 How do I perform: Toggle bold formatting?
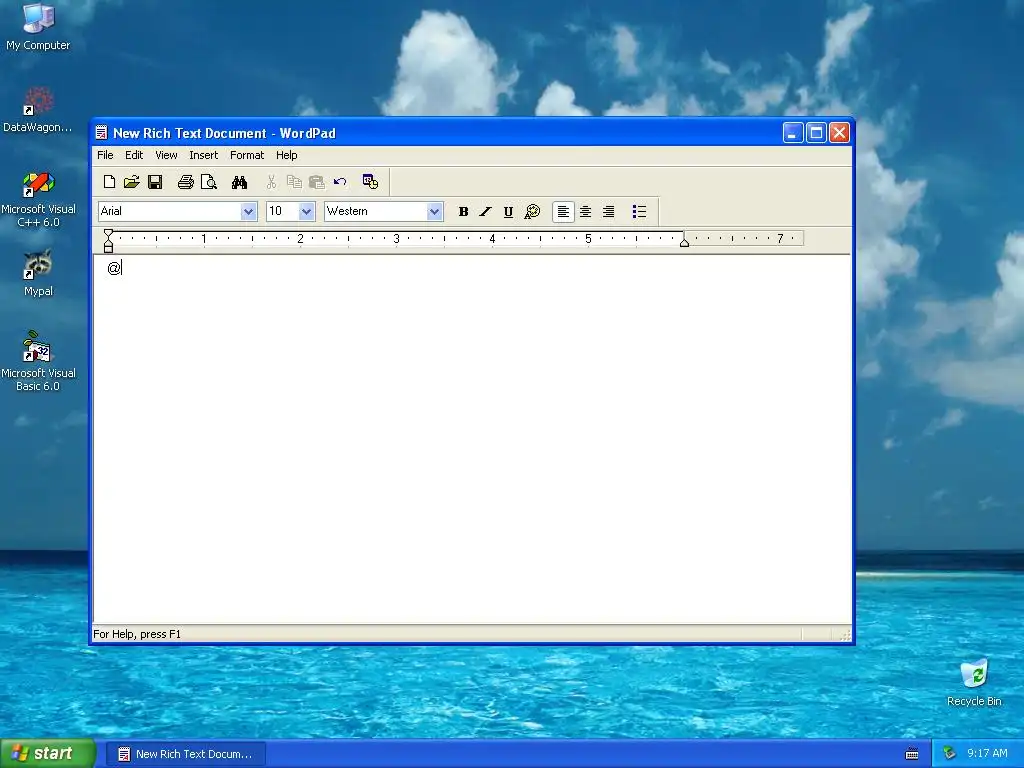coord(463,212)
